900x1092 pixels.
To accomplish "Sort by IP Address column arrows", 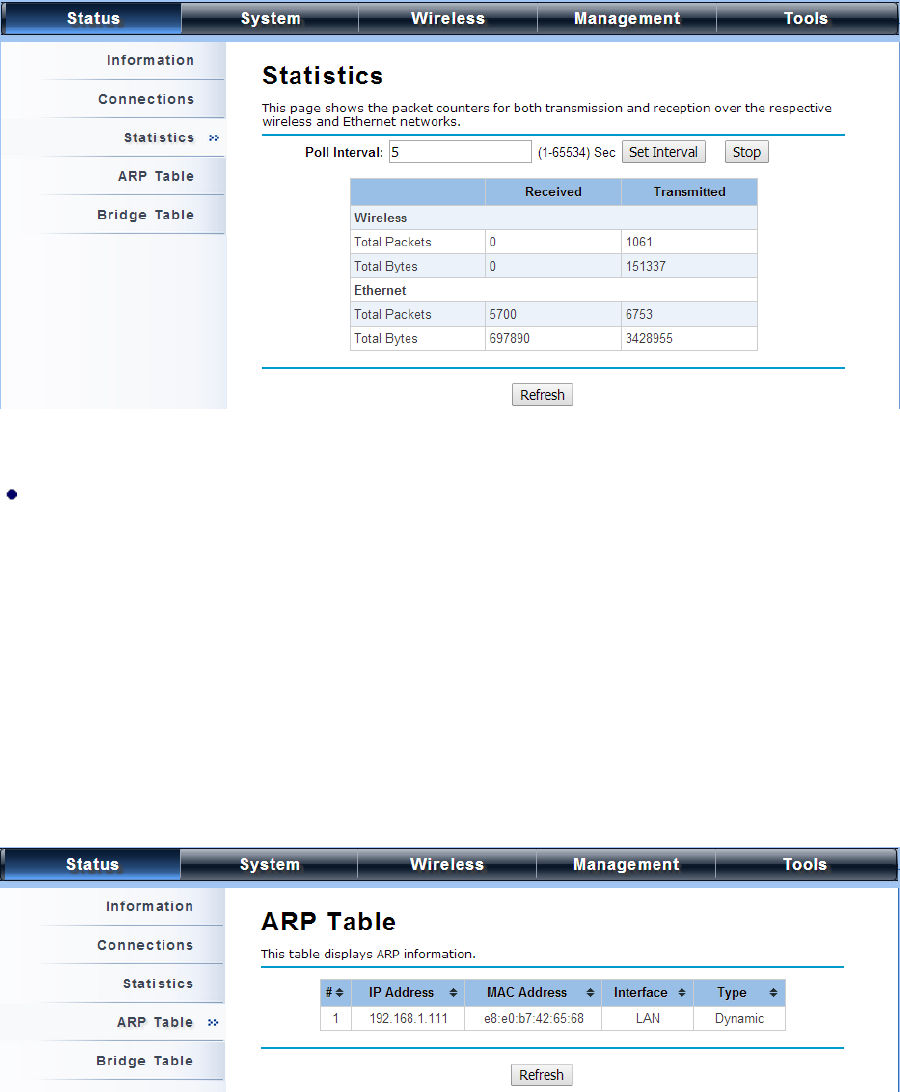I will [453, 992].
